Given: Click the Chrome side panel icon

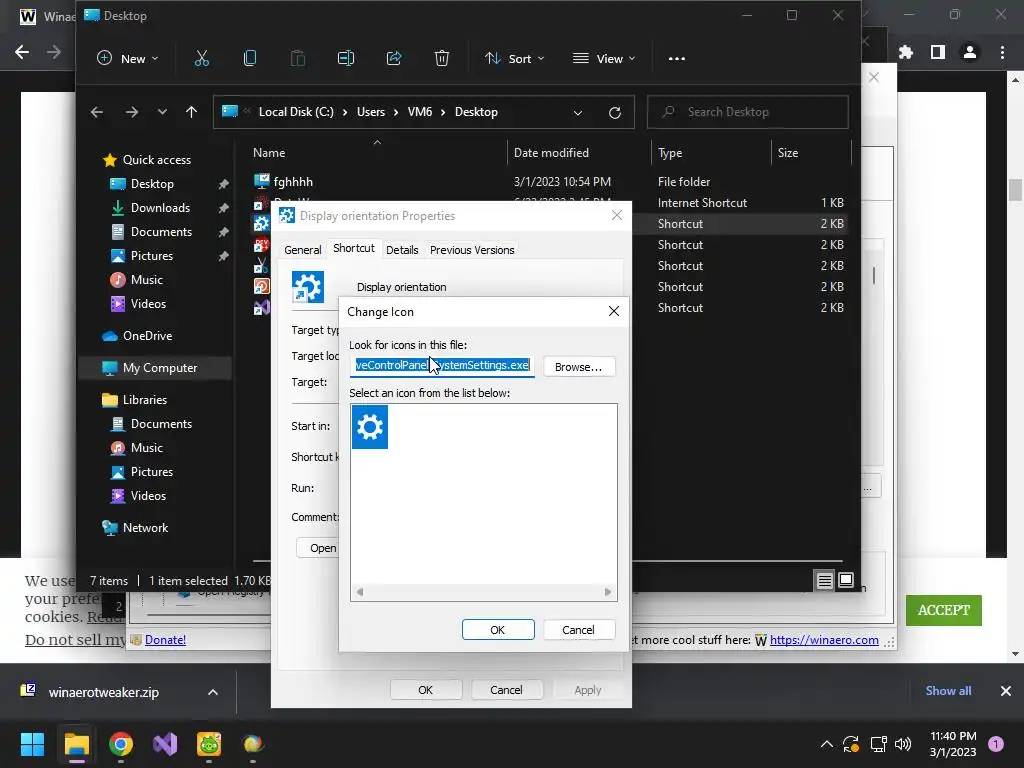Looking at the screenshot, I should [938, 52].
